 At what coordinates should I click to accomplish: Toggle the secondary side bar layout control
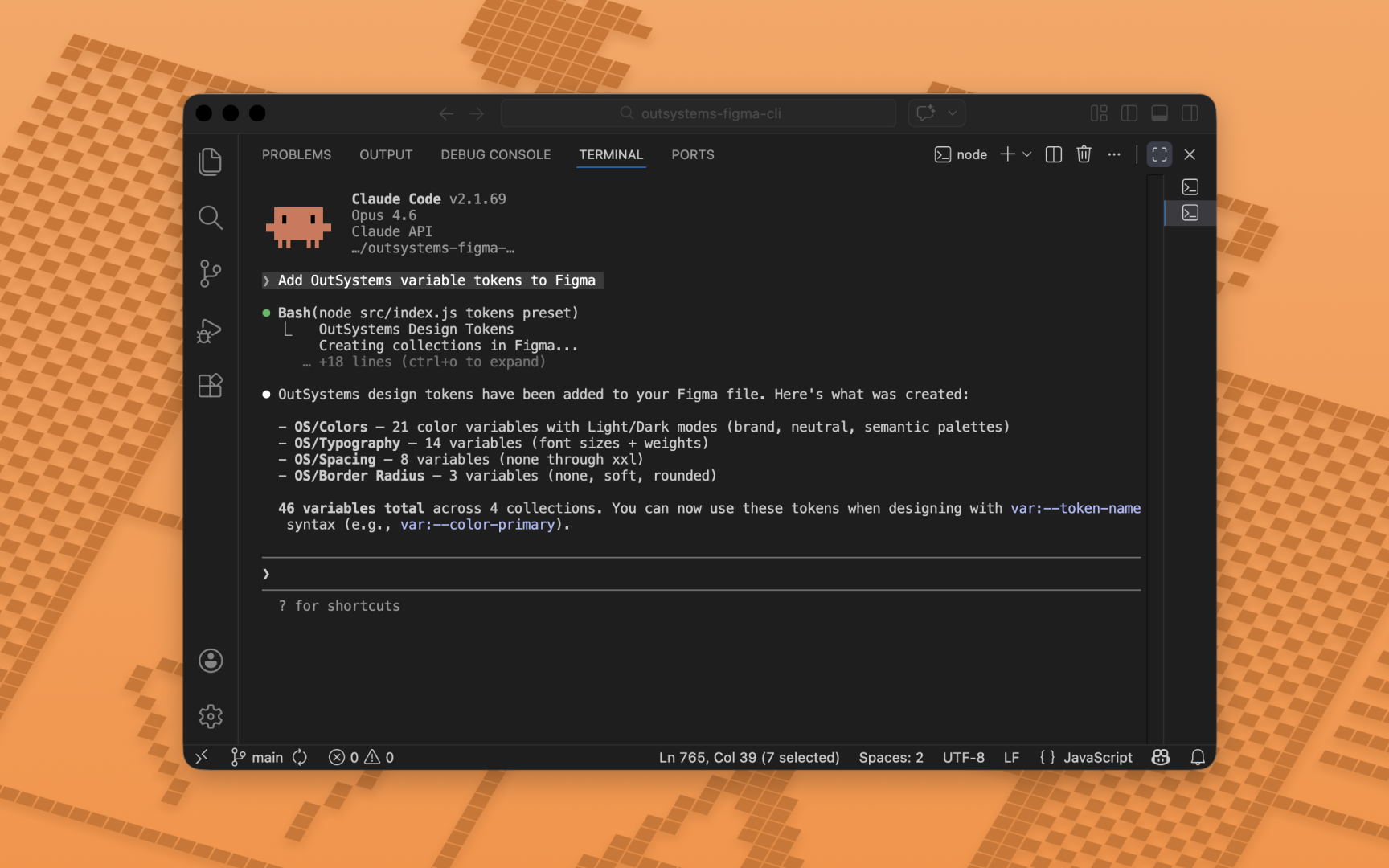(1190, 113)
